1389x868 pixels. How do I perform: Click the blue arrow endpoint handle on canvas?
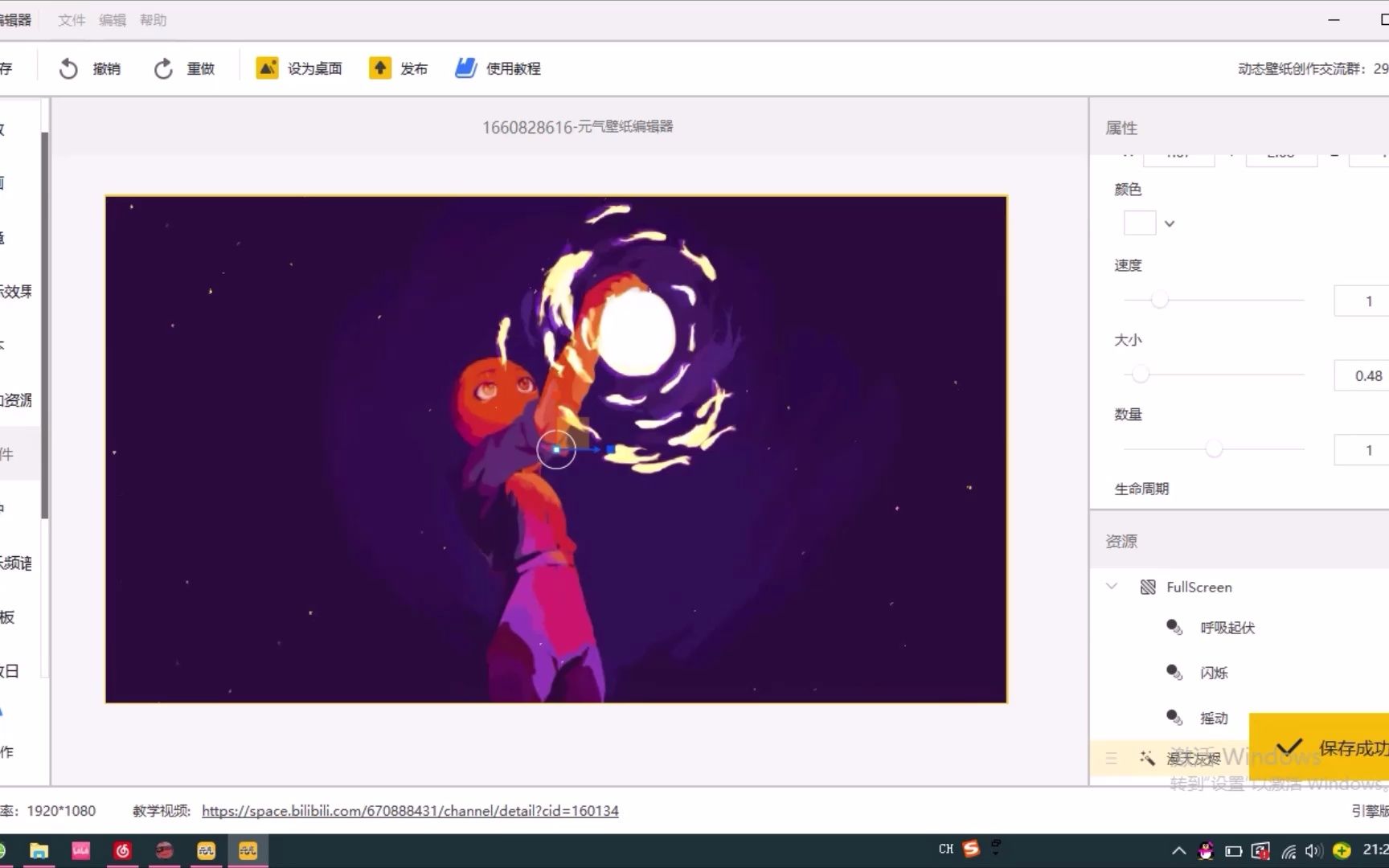610,450
